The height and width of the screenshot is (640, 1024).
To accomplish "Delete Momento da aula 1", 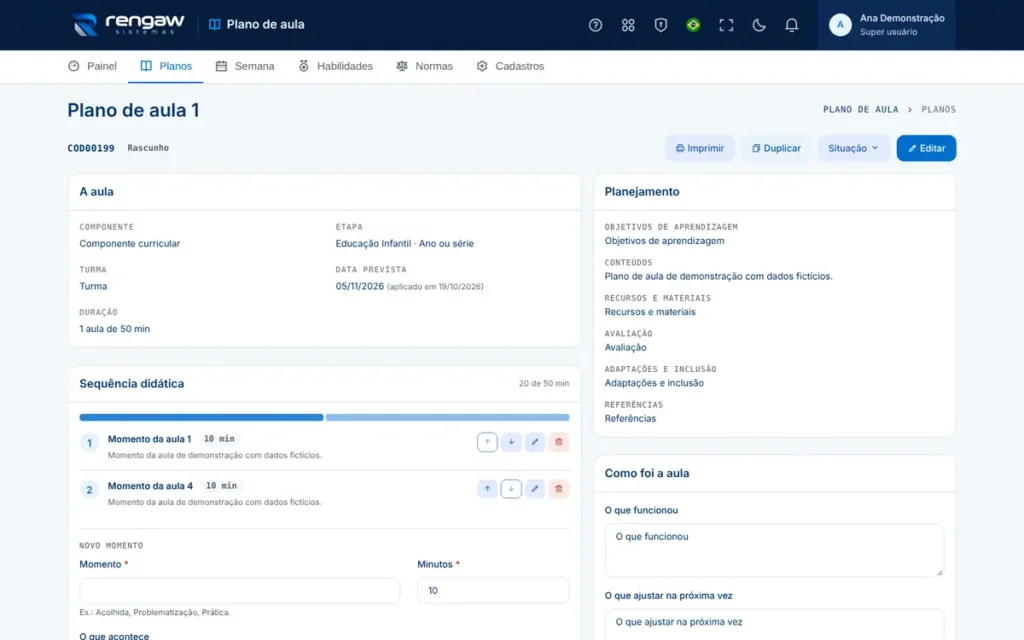I will click(559, 442).
